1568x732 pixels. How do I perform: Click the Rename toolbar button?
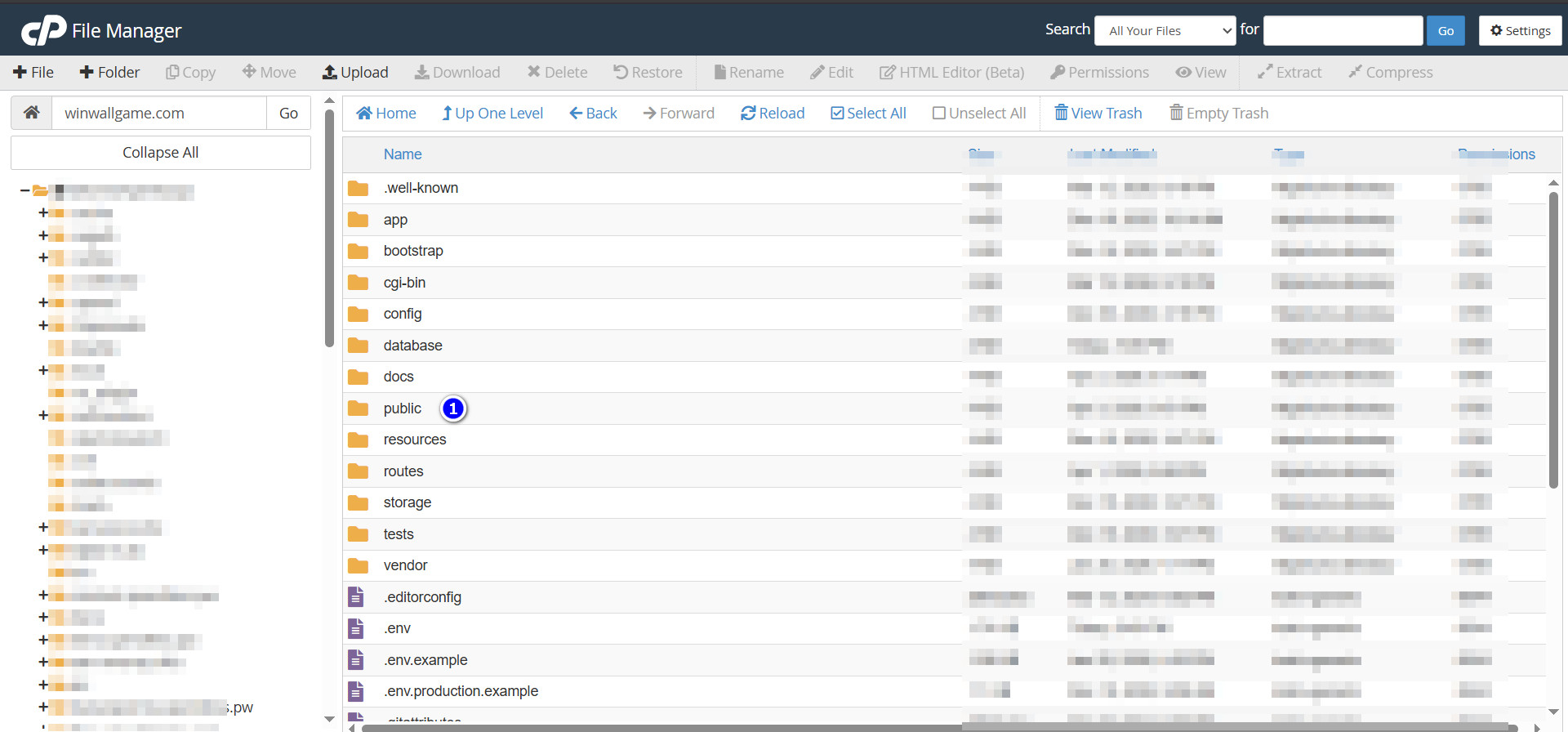pyautogui.click(x=749, y=73)
